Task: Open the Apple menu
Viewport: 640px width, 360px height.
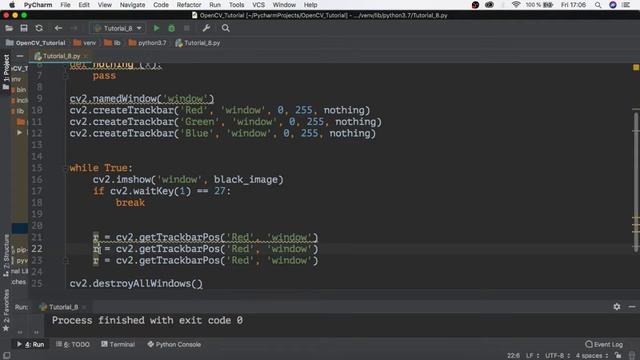Action: point(12,5)
